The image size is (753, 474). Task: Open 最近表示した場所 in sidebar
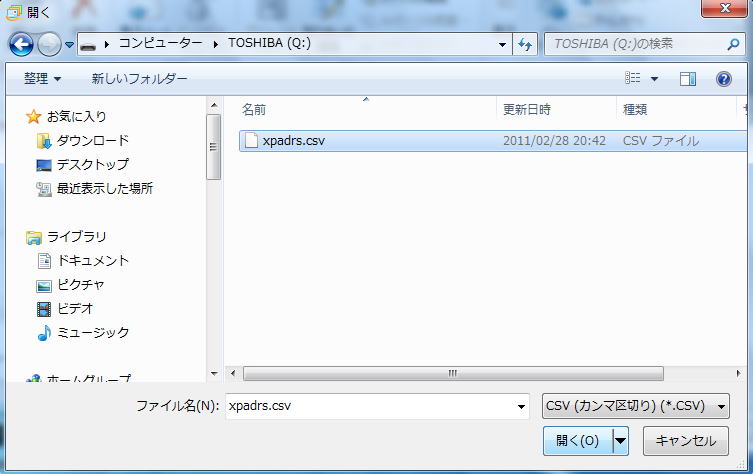click(105, 188)
